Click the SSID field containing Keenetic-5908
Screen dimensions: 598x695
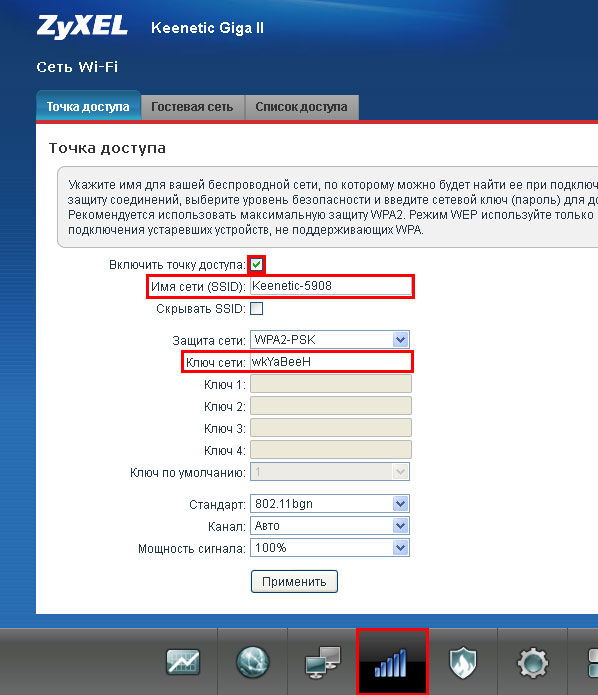tap(331, 286)
